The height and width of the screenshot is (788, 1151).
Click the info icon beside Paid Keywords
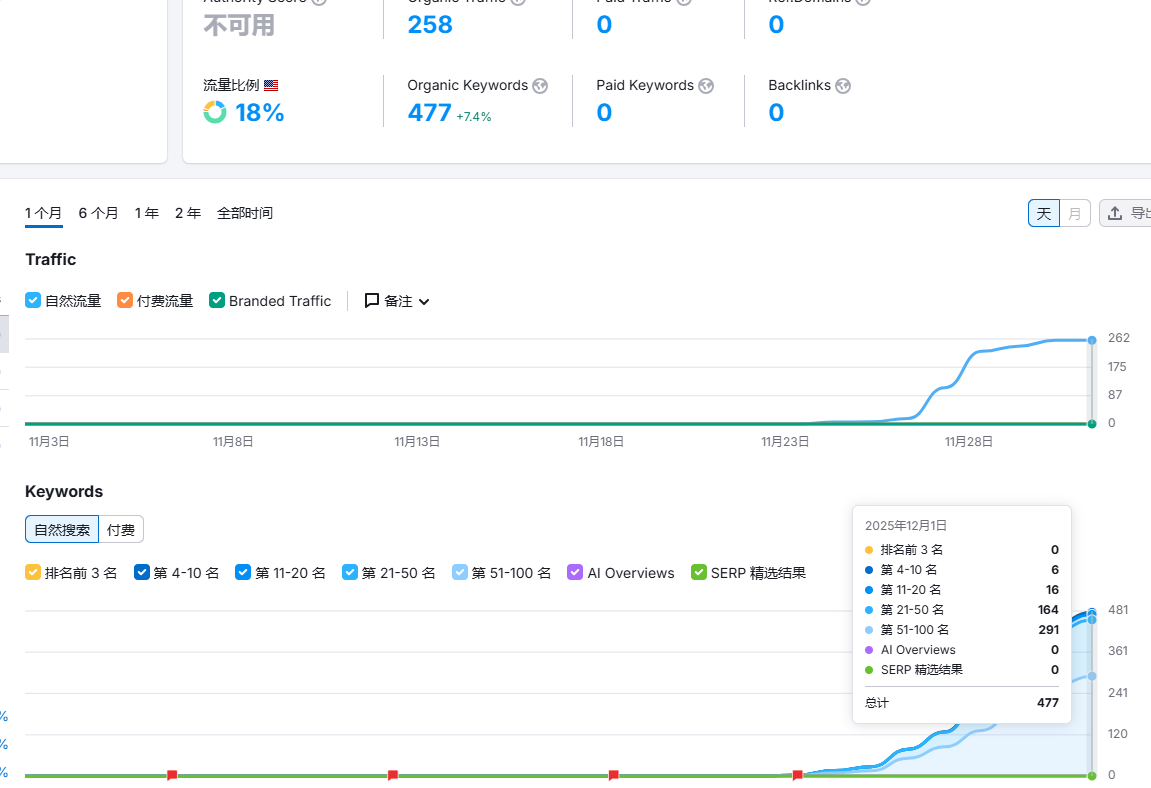pos(707,86)
